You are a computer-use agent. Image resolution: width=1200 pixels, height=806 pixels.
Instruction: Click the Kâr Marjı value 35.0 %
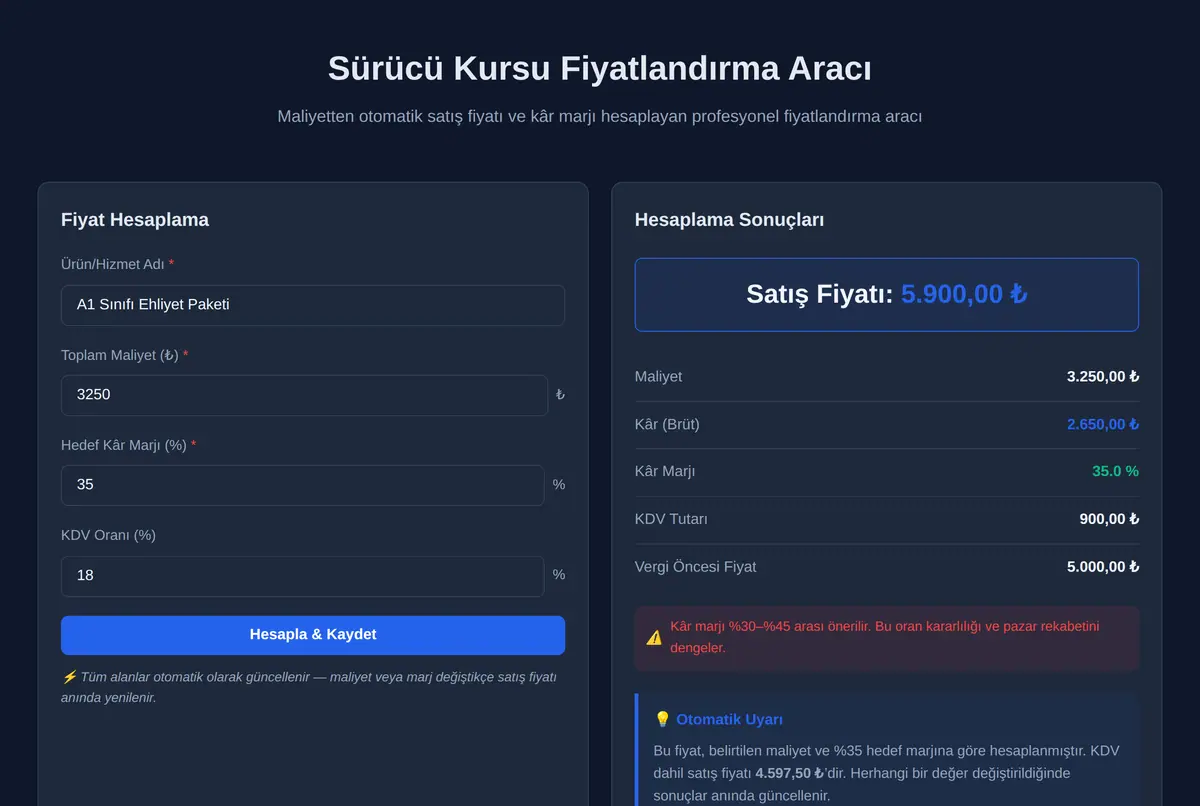[1115, 471]
